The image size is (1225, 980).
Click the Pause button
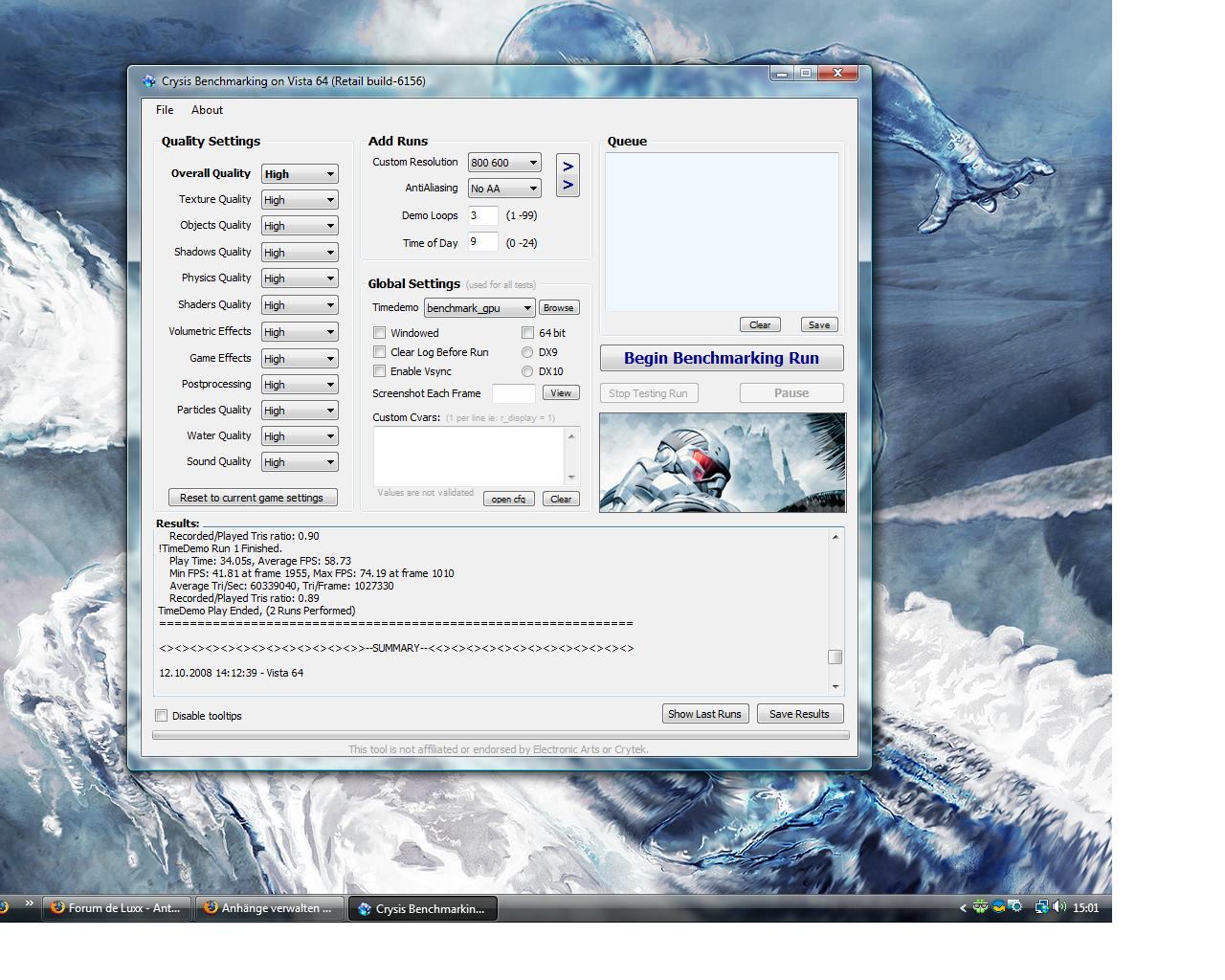coord(791,393)
